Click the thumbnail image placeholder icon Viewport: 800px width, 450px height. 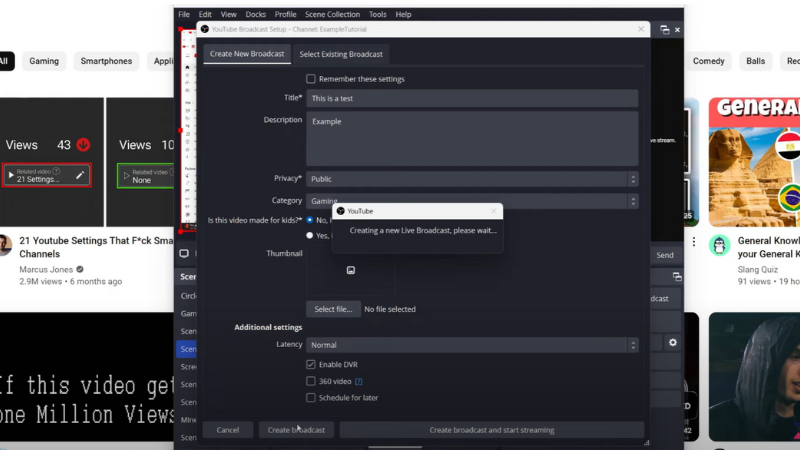point(351,270)
